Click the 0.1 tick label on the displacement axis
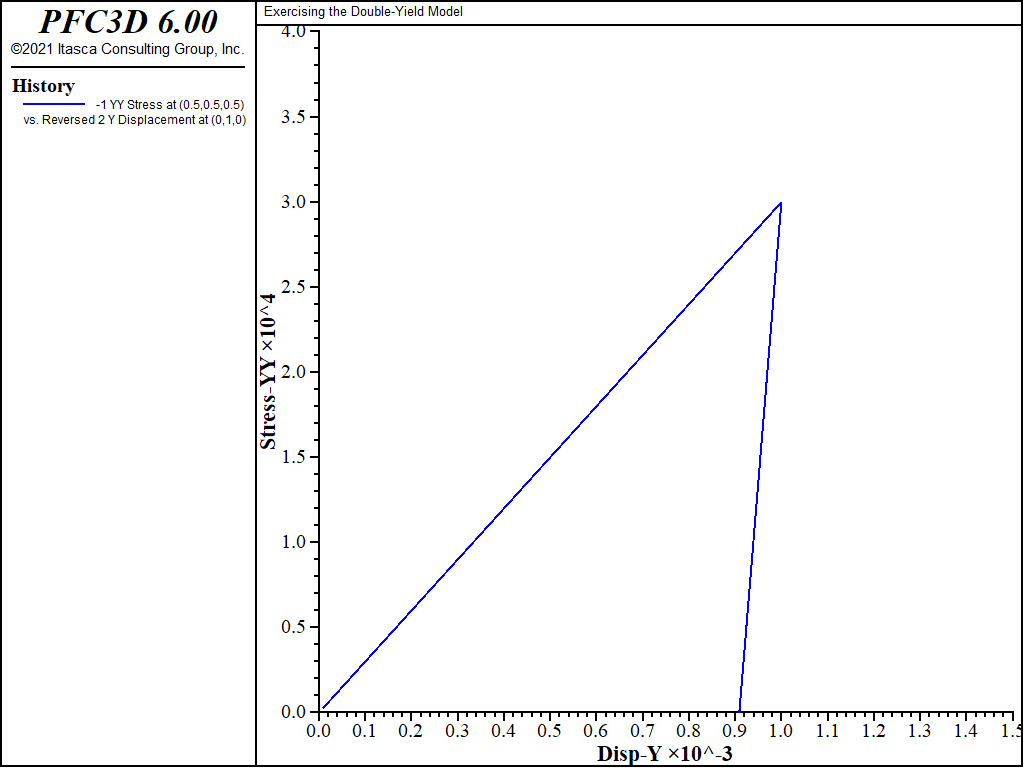The height and width of the screenshot is (768, 1024). tap(364, 732)
